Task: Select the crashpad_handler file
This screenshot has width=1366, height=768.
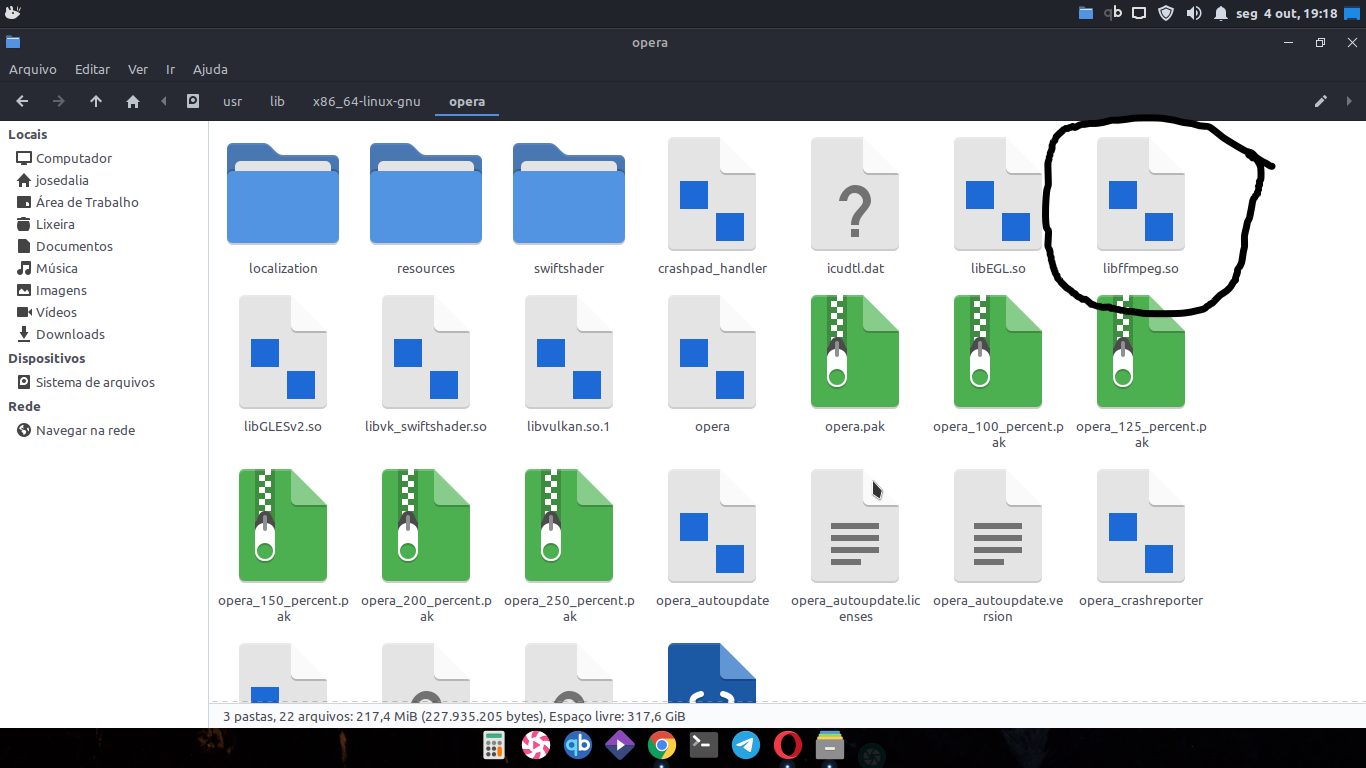Action: [712, 194]
